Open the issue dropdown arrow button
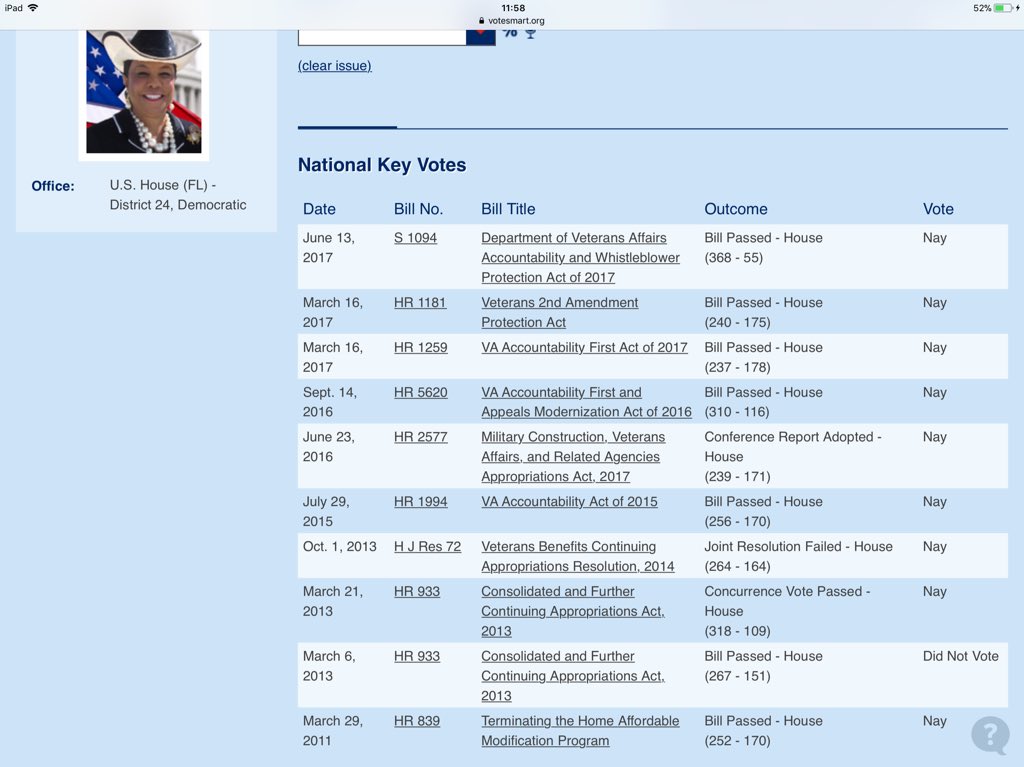1024x767 pixels. coord(481,37)
